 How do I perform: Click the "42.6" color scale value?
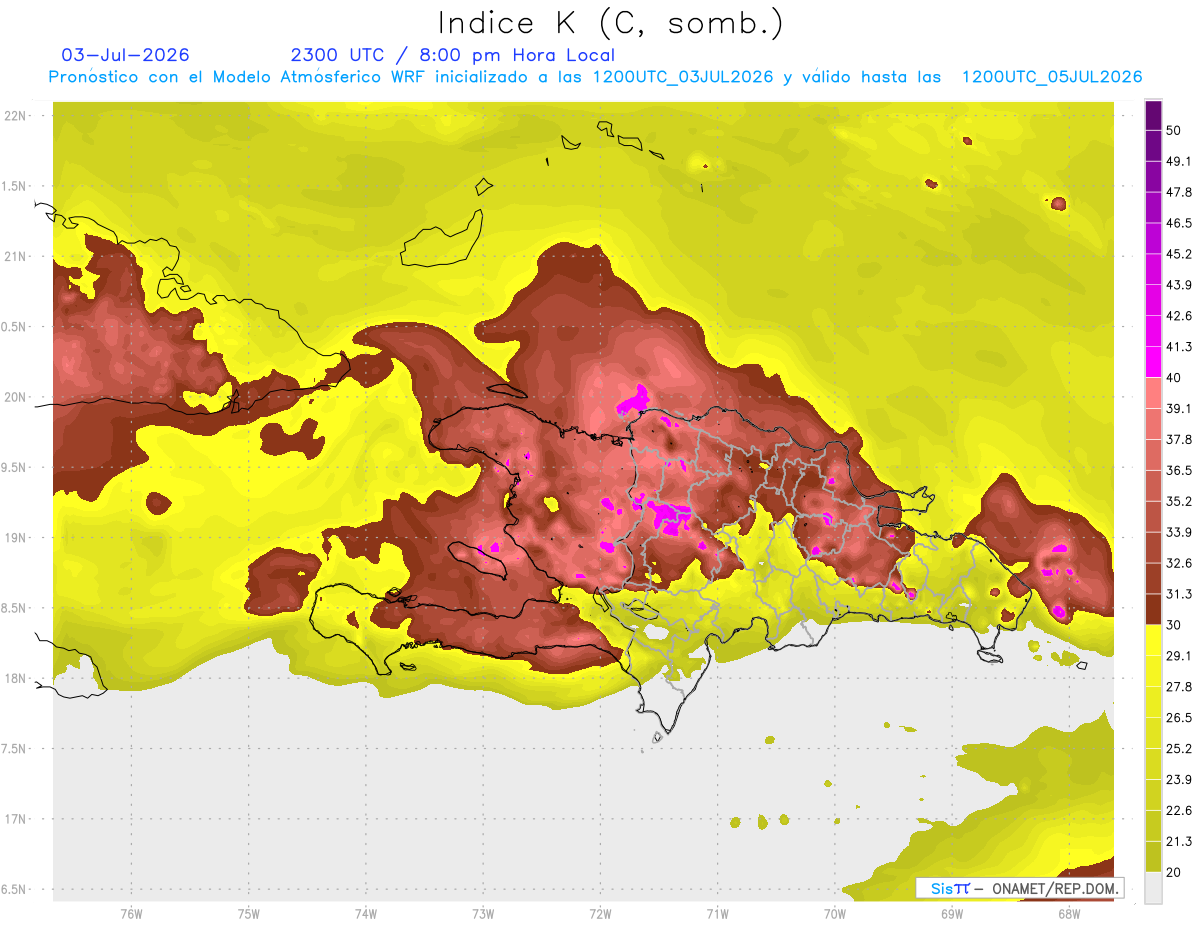coord(1179,315)
